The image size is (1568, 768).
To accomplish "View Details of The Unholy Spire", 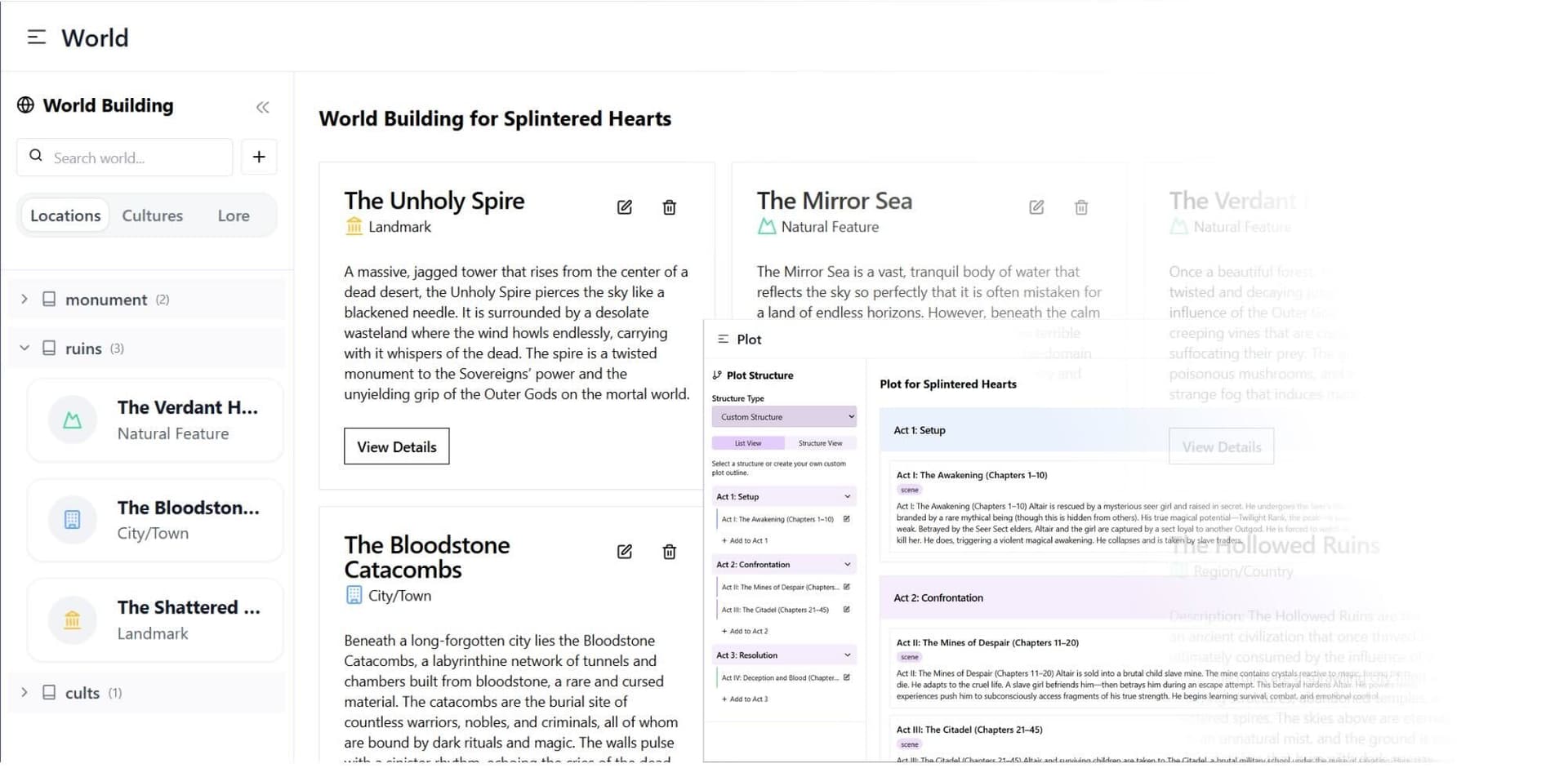I will pos(397,446).
